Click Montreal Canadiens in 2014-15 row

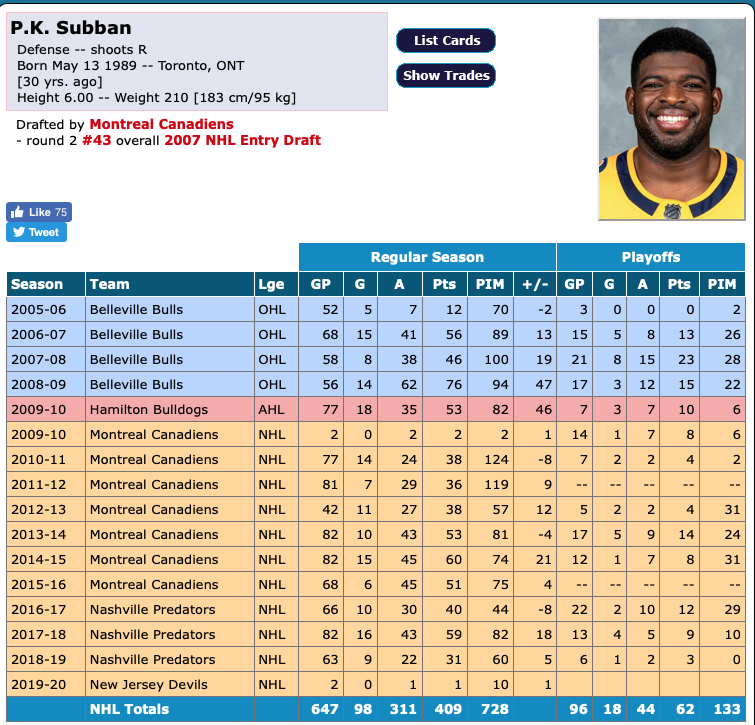[154, 560]
